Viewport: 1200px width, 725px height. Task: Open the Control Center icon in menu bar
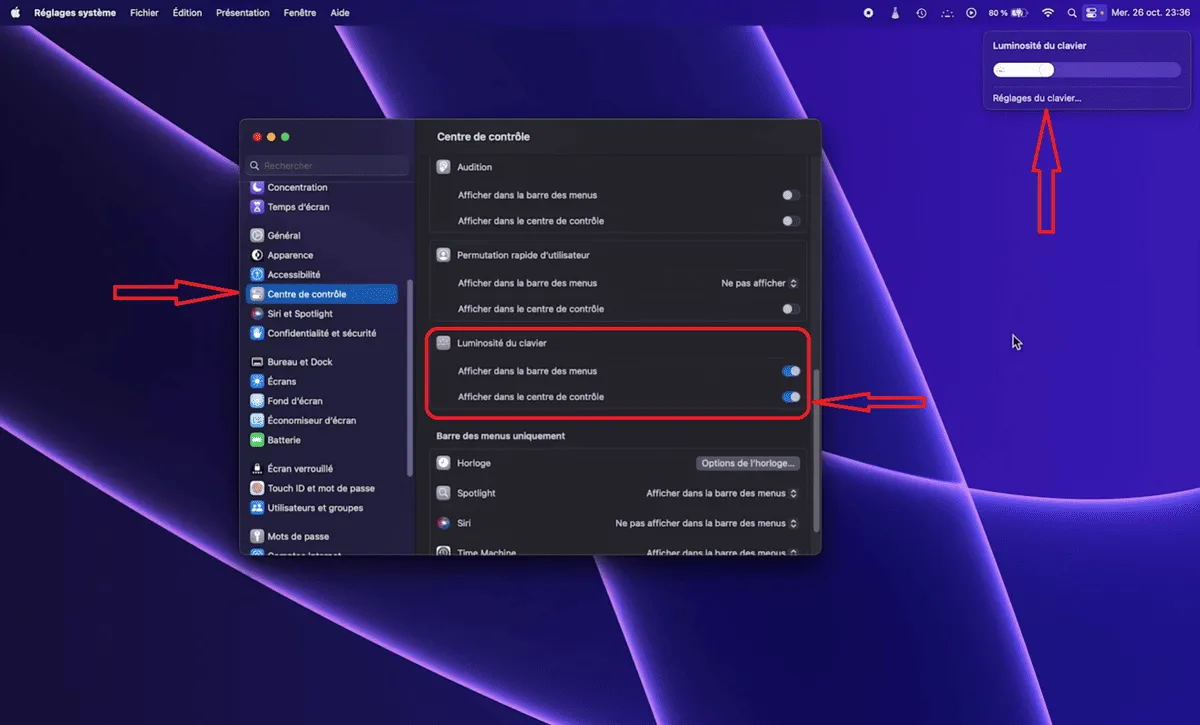pos(1092,13)
